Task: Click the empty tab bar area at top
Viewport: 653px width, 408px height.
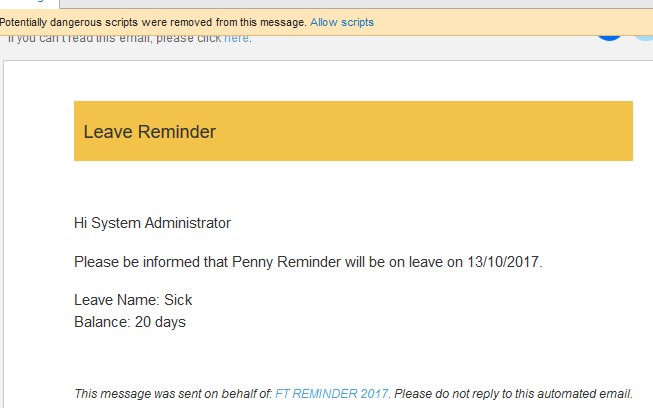Action: tap(356, 4)
